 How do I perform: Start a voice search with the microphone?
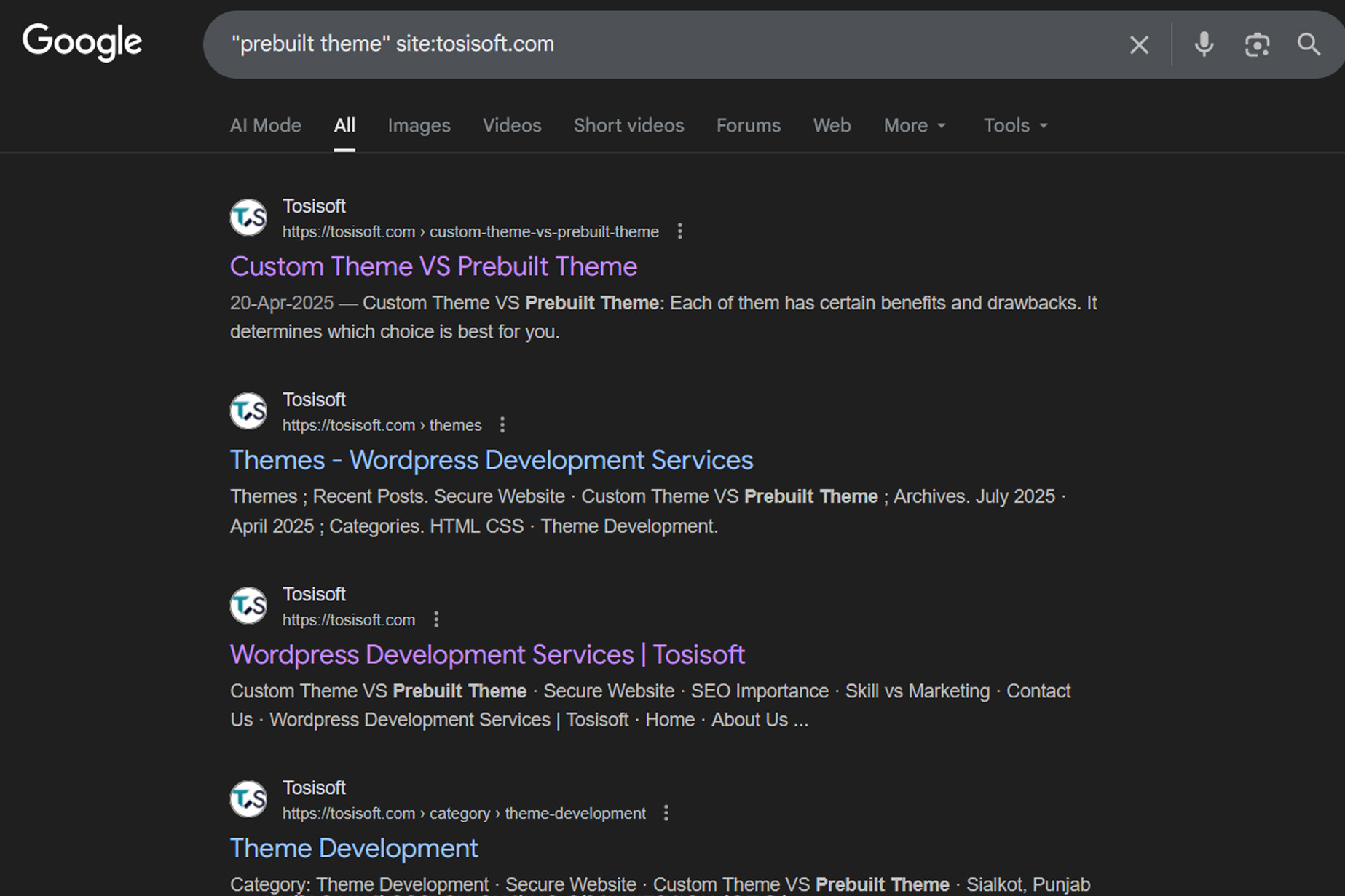1203,44
